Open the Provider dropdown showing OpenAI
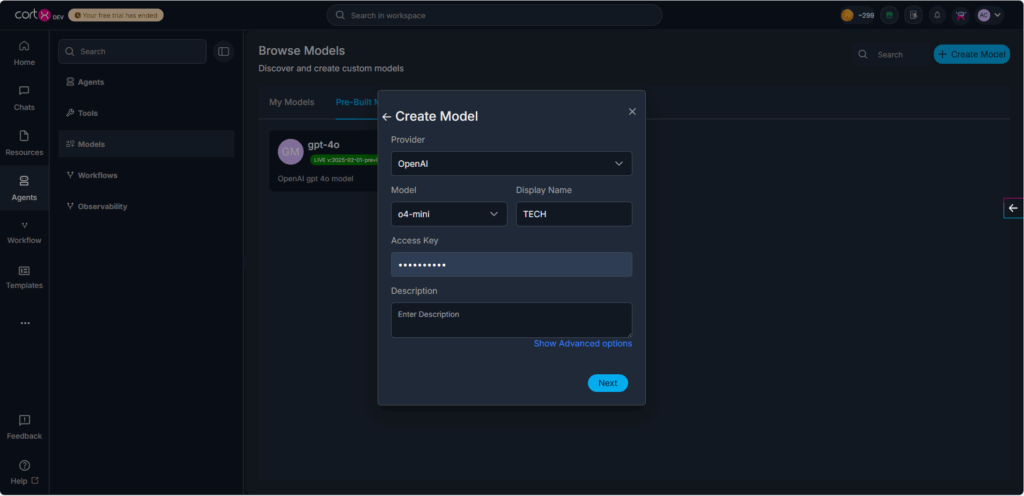 (511, 164)
